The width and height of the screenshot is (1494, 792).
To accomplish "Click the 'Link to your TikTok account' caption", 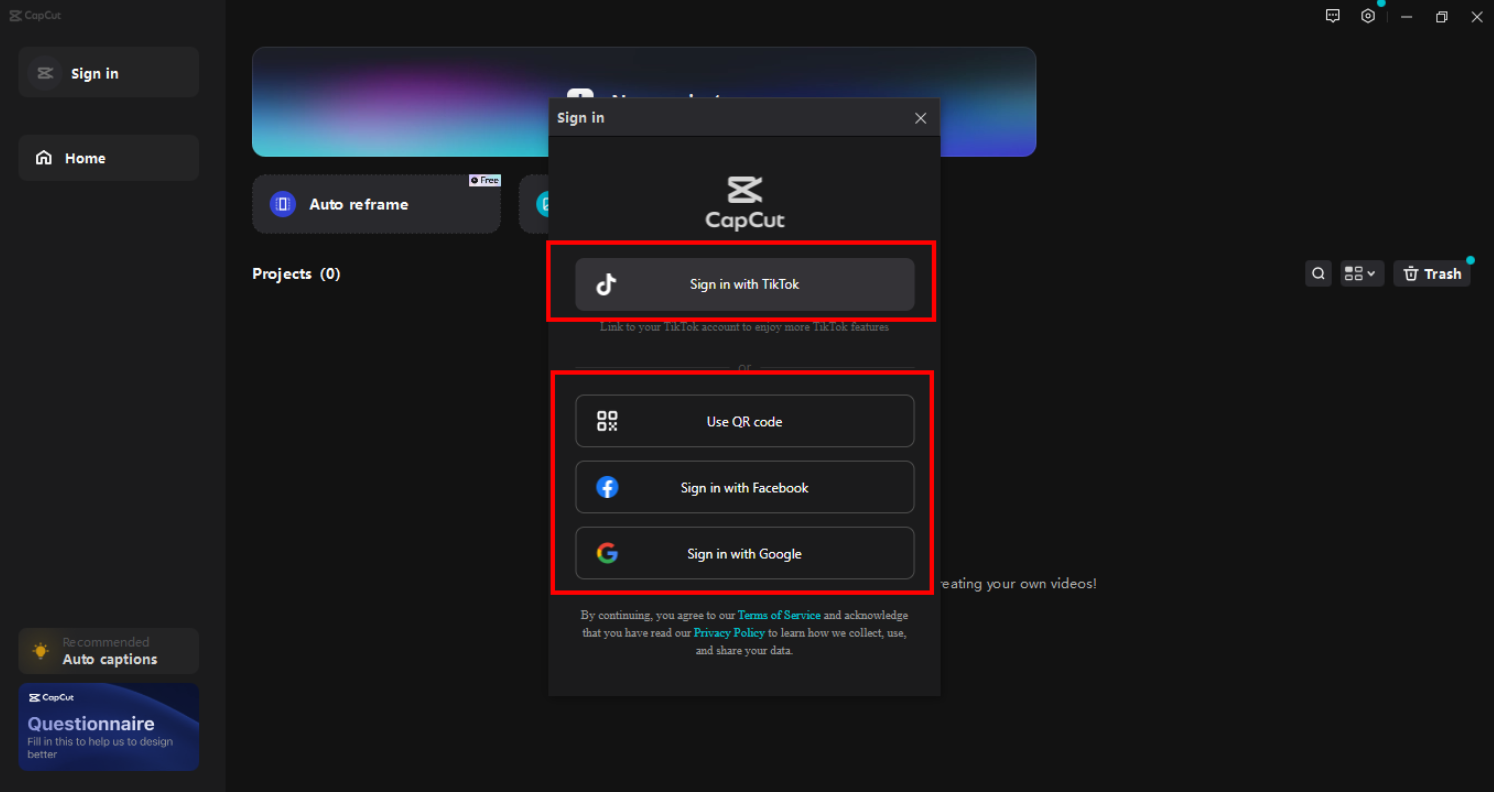I will pyautogui.click(x=745, y=327).
